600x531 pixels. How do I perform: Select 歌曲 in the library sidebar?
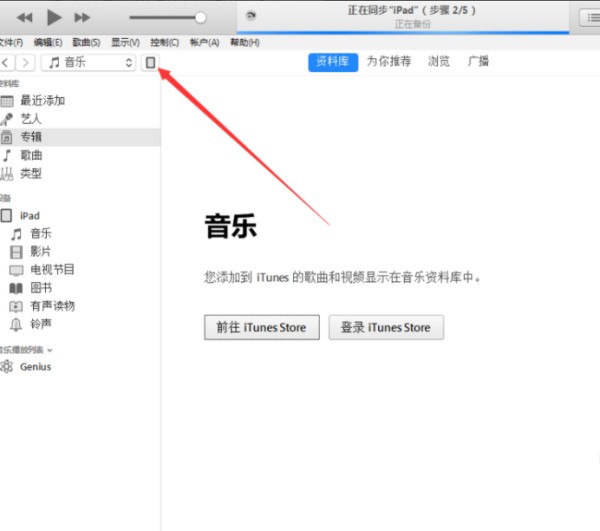pos(80,155)
